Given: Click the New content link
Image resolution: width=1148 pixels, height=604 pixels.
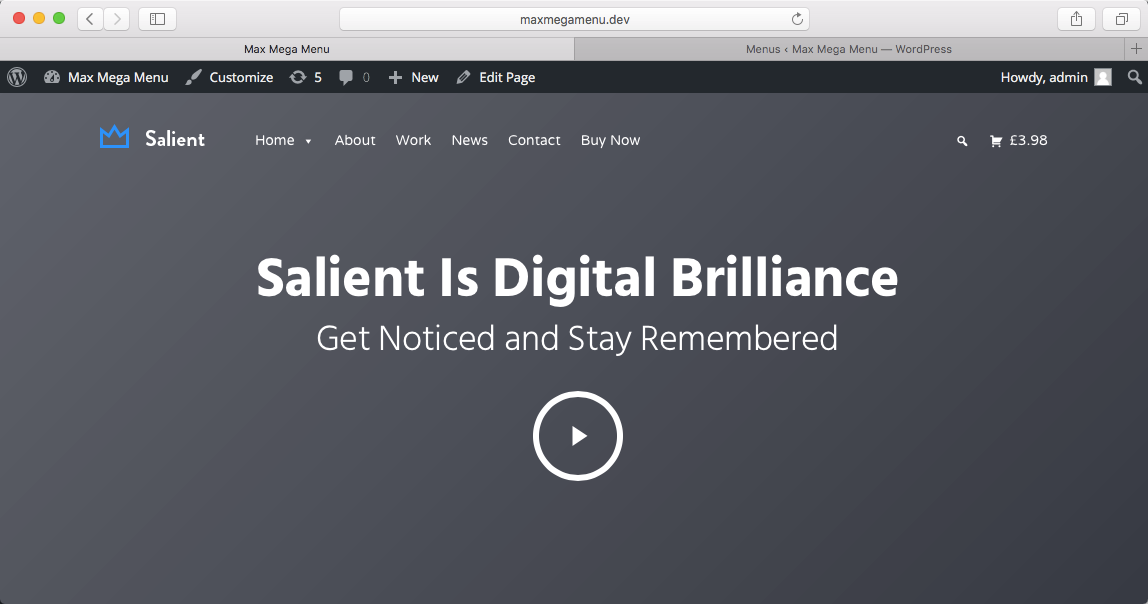Looking at the screenshot, I should point(425,77).
